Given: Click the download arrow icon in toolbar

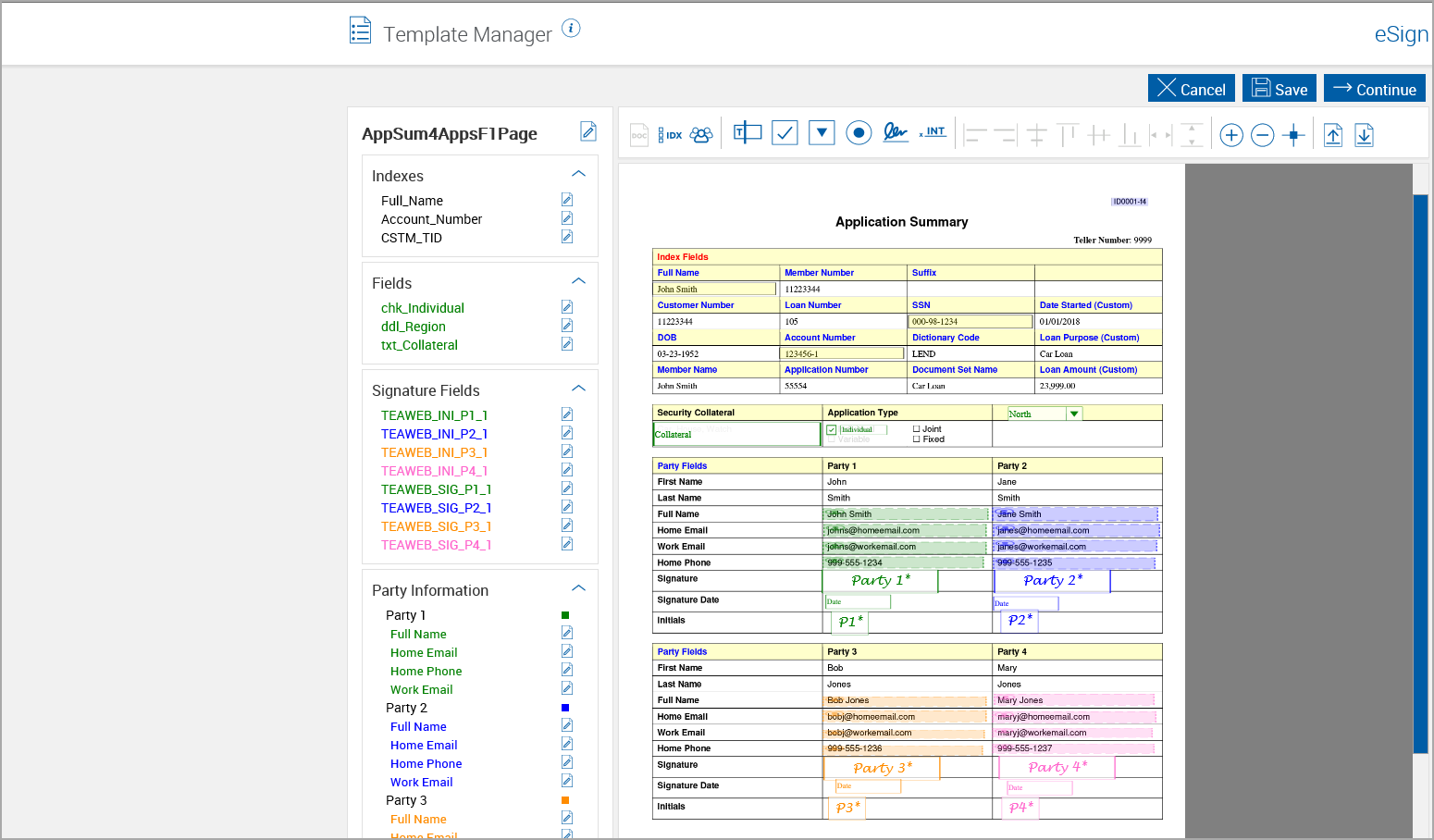Looking at the screenshot, I should (1365, 135).
